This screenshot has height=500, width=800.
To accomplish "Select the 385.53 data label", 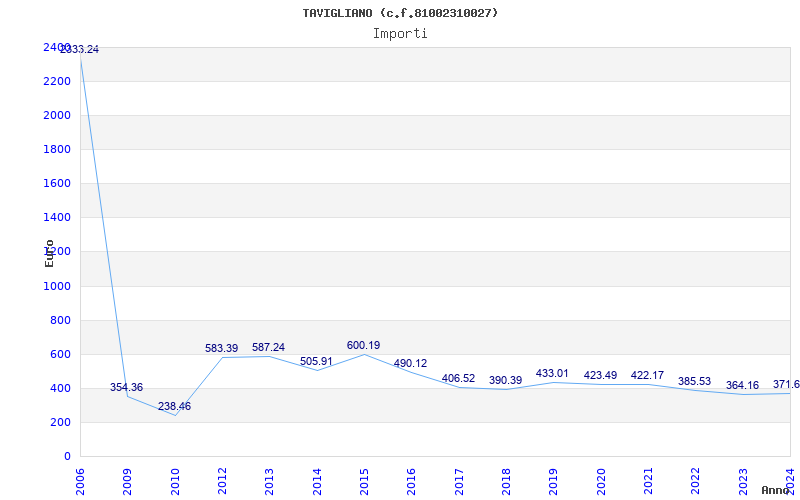I will 694,381.
